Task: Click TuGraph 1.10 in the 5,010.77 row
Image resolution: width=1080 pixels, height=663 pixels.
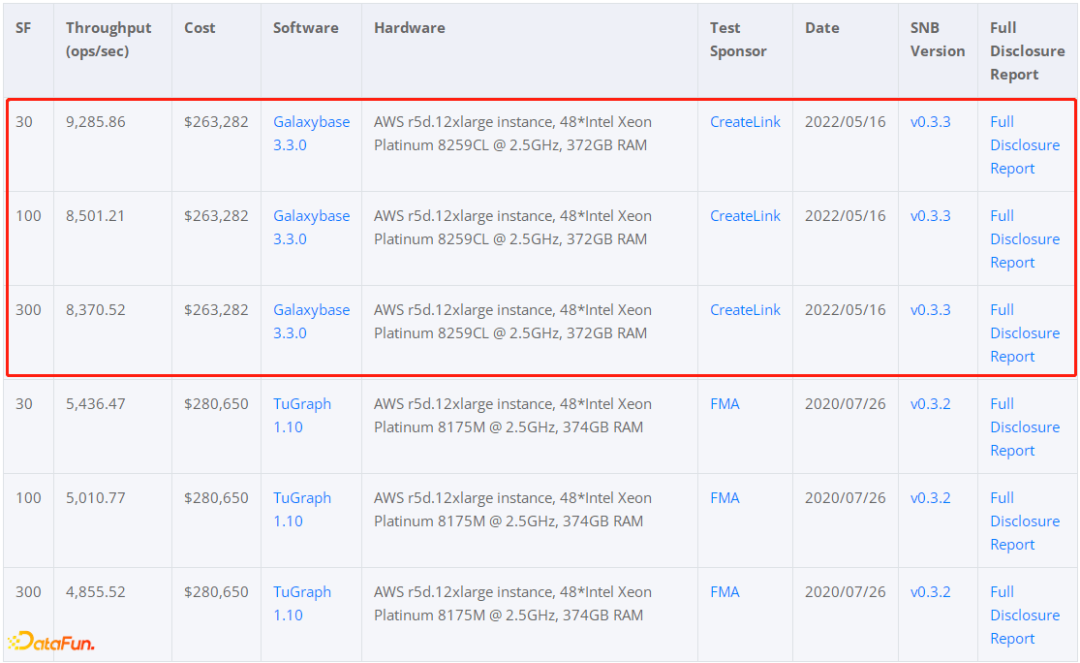Action: pos(302,509)
